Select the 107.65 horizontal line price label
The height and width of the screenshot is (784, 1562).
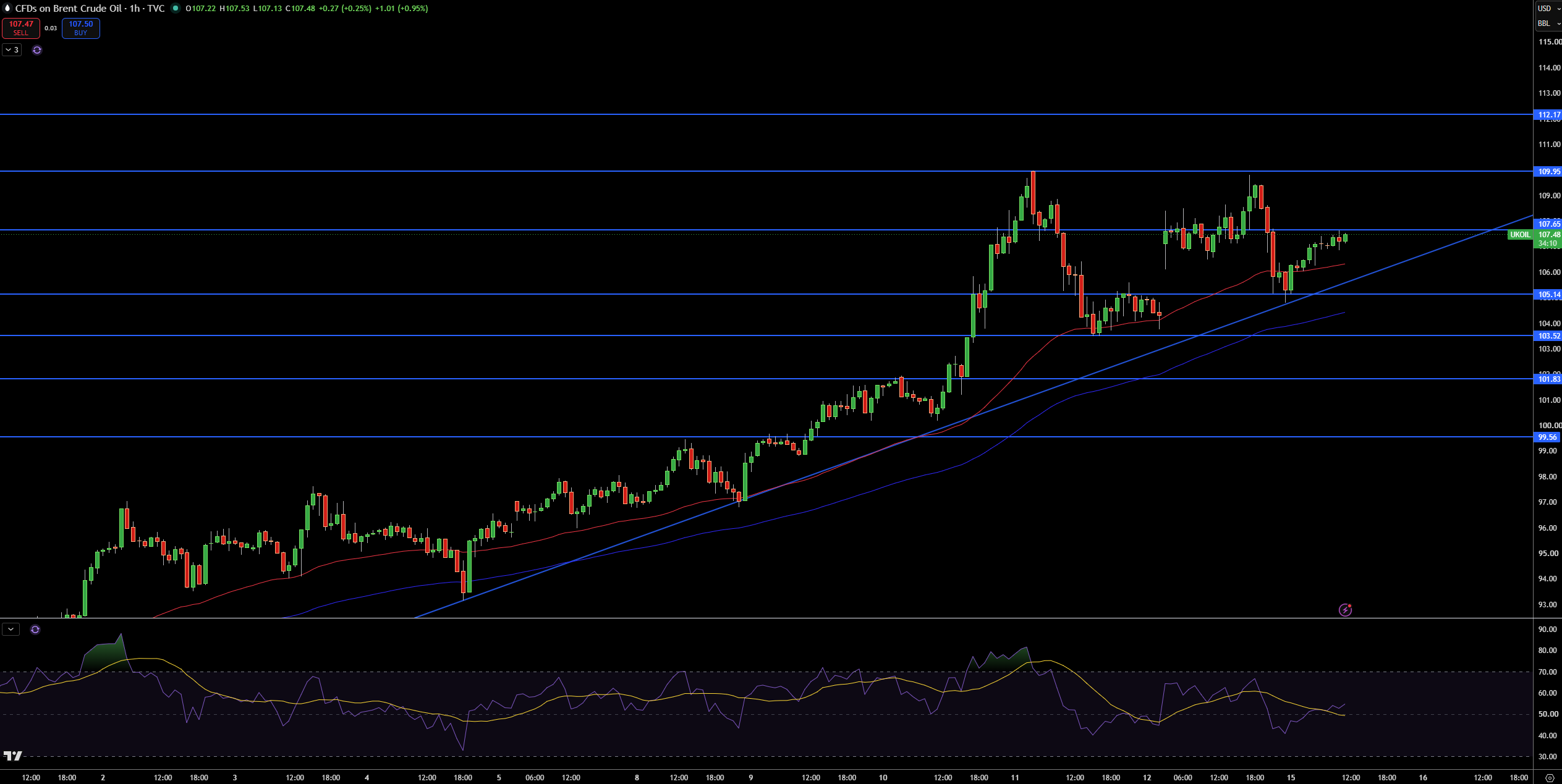tap(1548, 224)
